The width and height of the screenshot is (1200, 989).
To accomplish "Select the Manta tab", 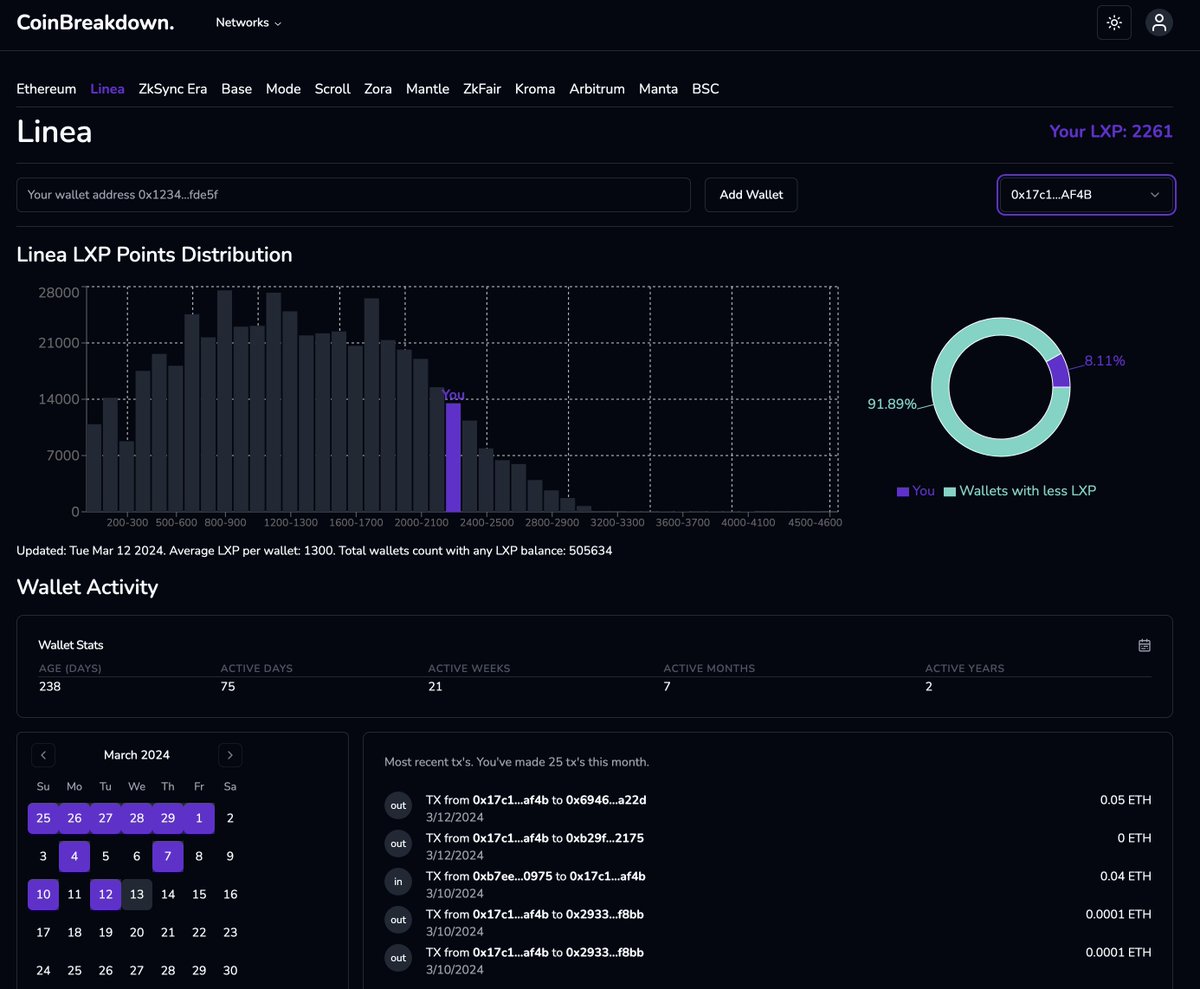I will pos(658,89).
